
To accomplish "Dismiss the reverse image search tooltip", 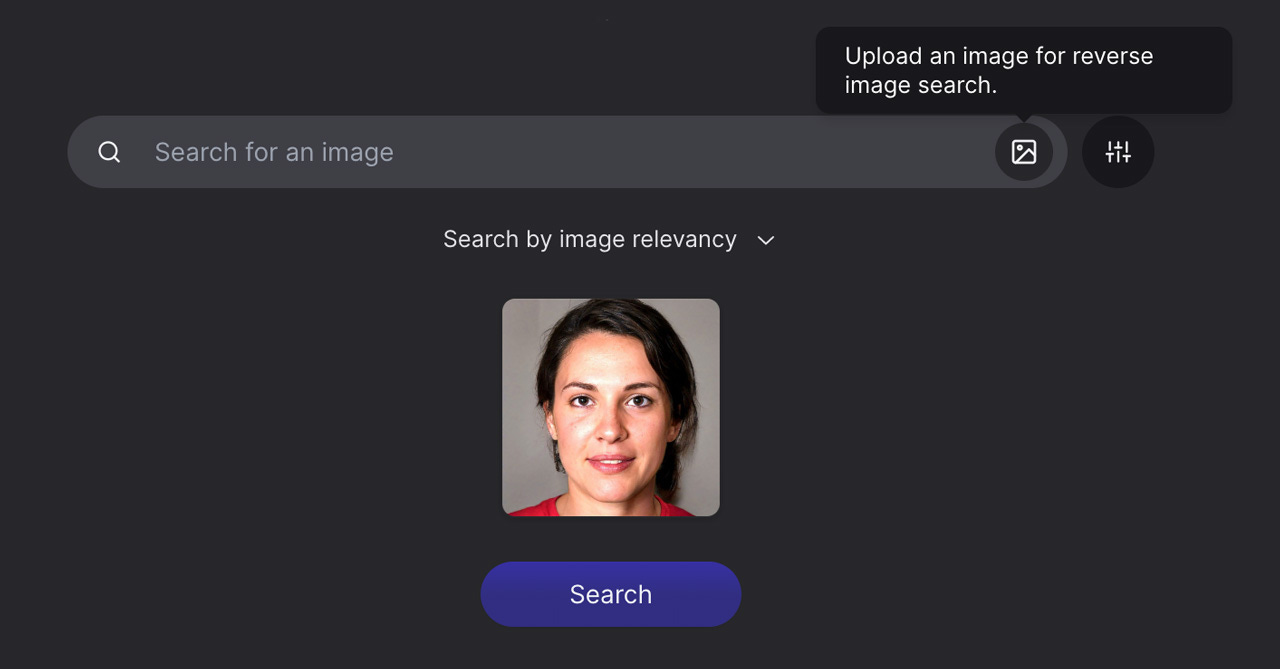I will coord(1024,70).
